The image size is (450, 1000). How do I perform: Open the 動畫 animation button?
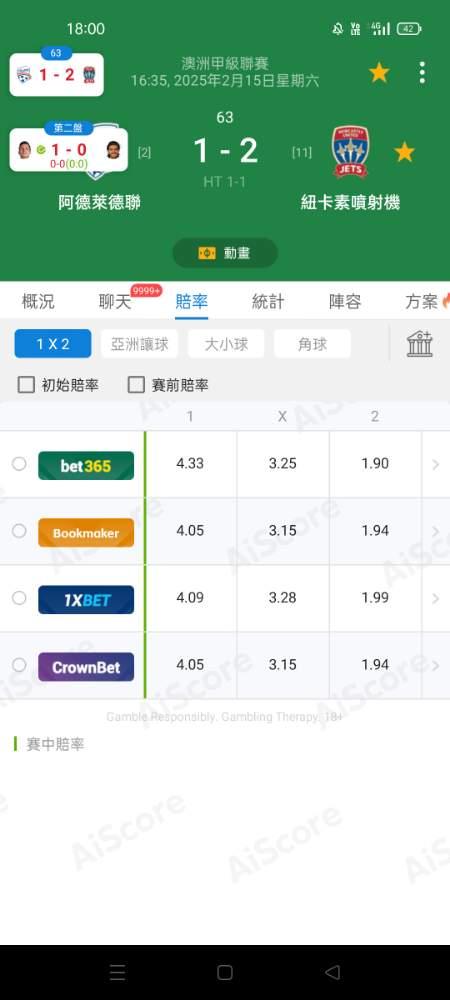click(x=225, y=253)
